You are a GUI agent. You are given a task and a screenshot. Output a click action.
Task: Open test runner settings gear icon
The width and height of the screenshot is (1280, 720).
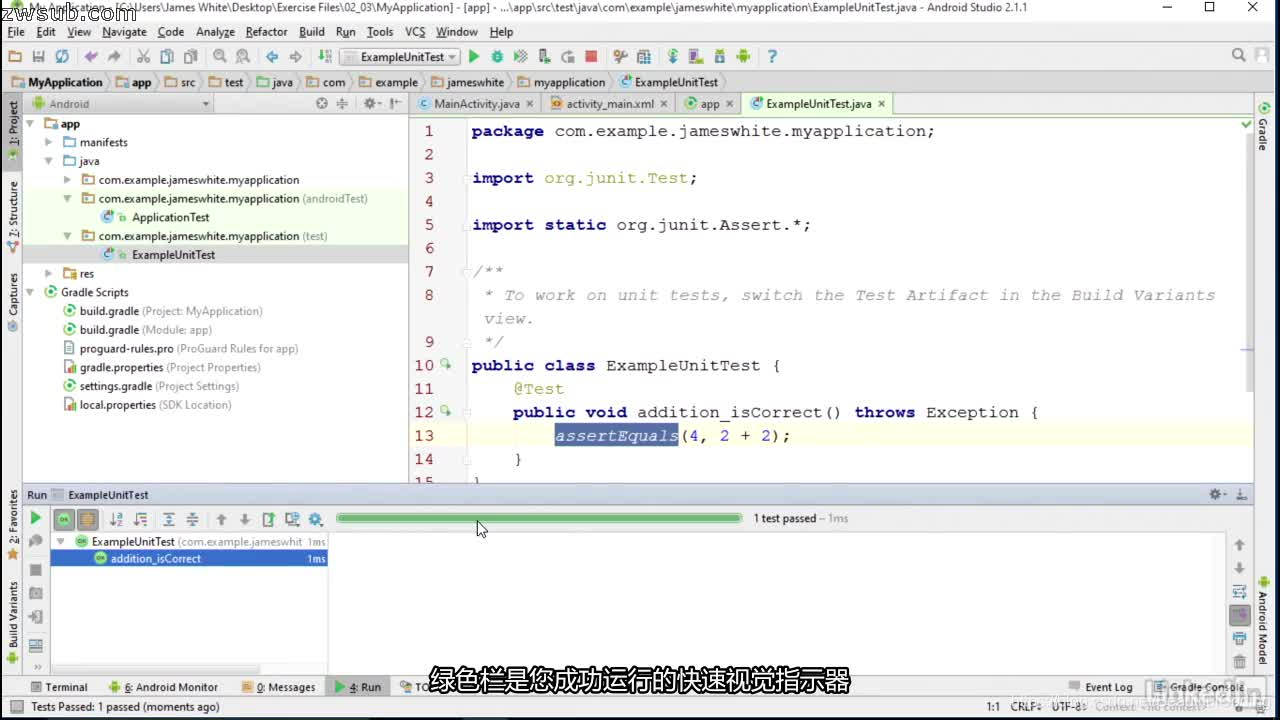316,519
